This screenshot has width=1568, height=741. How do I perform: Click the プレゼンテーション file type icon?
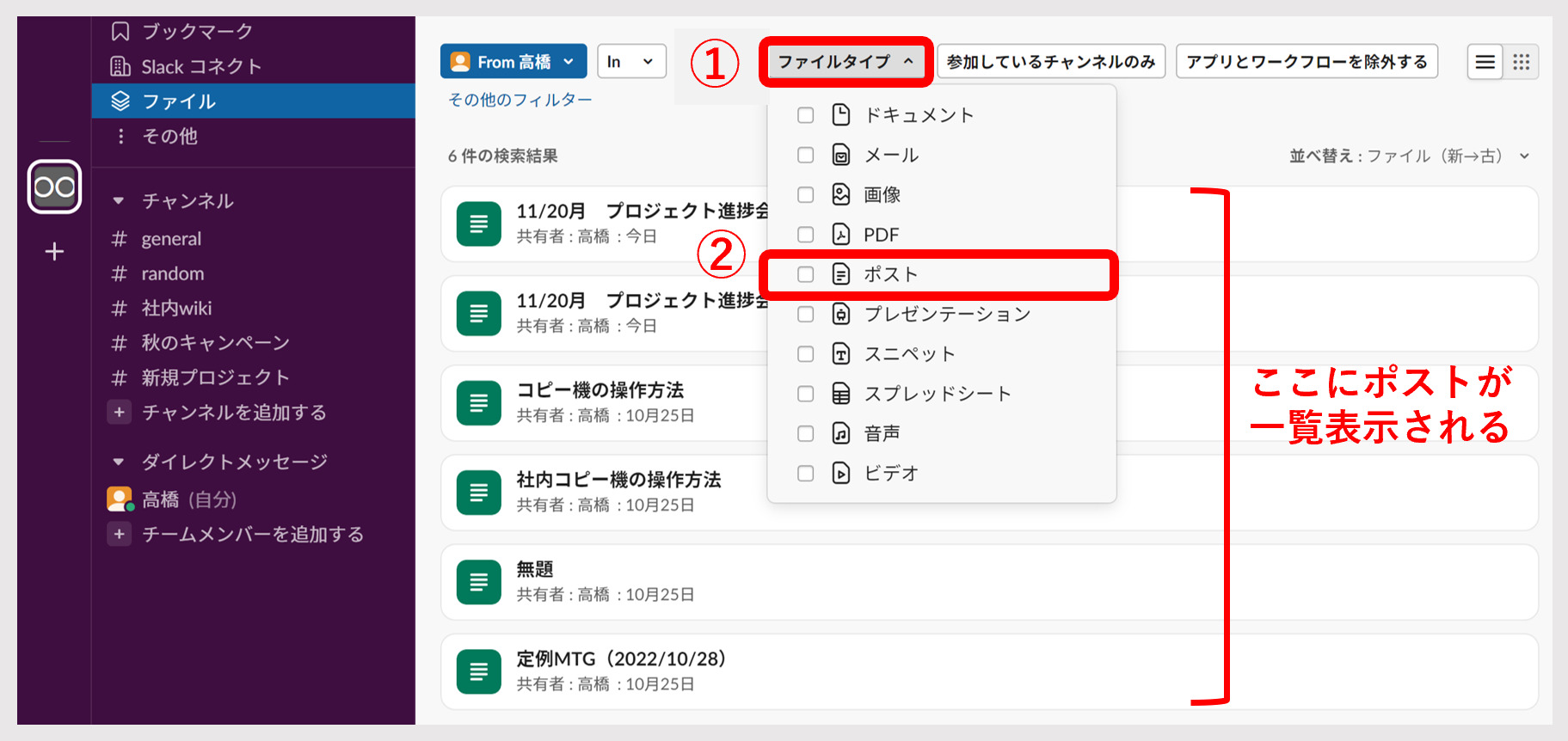(x=841, y=314)
